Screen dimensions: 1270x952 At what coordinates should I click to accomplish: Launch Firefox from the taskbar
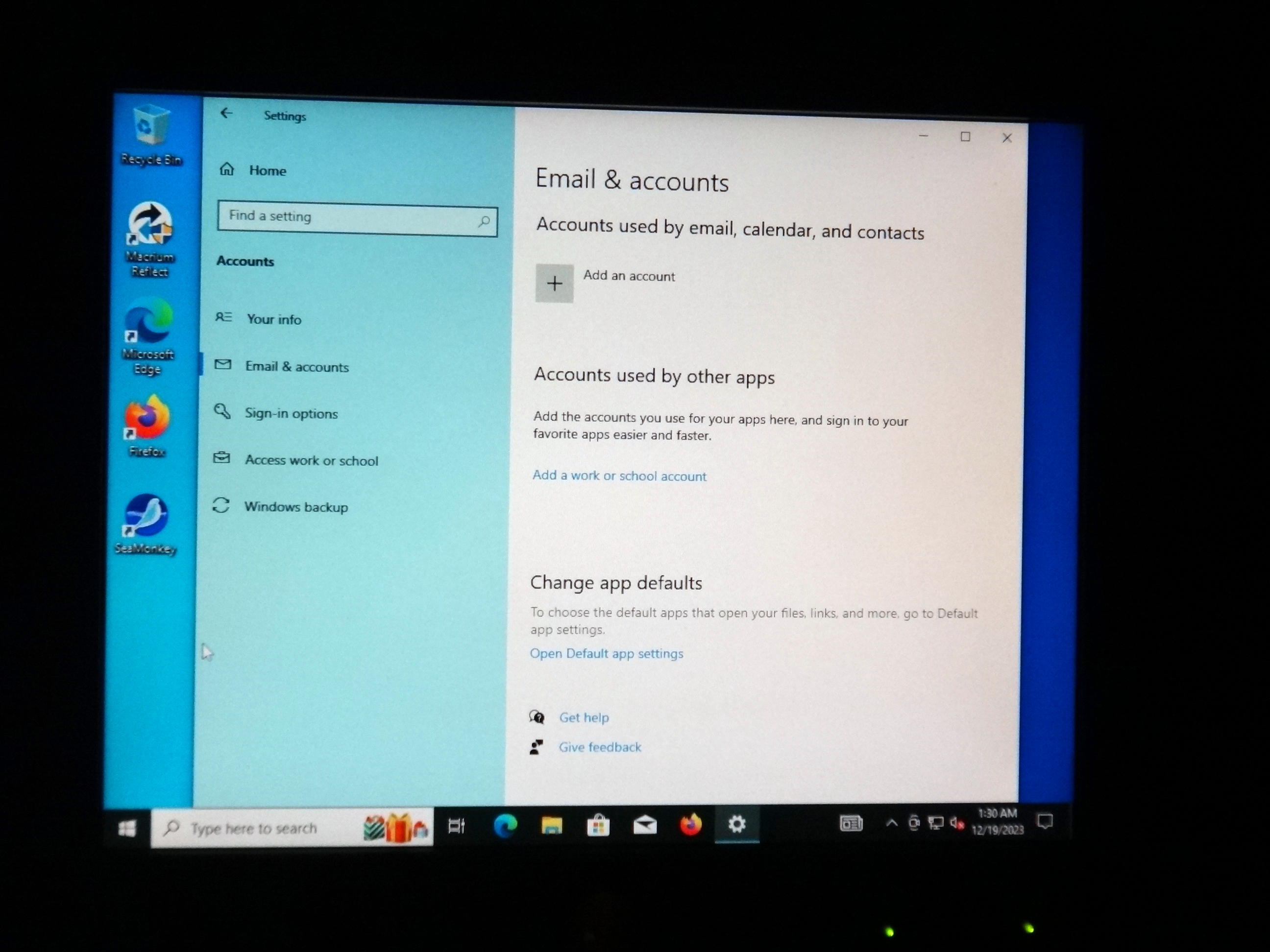691,825
